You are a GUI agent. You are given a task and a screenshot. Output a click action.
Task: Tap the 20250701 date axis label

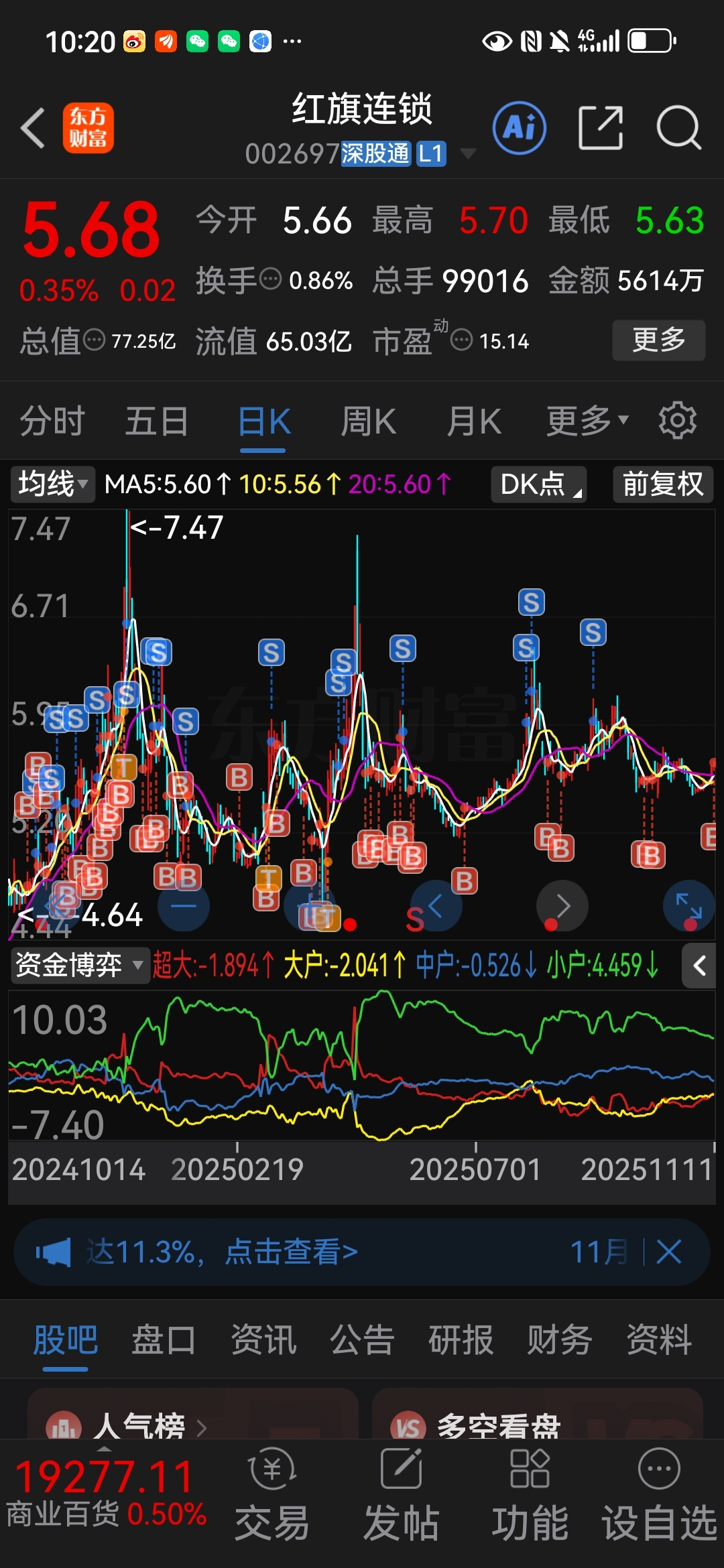click(475, 1170)
